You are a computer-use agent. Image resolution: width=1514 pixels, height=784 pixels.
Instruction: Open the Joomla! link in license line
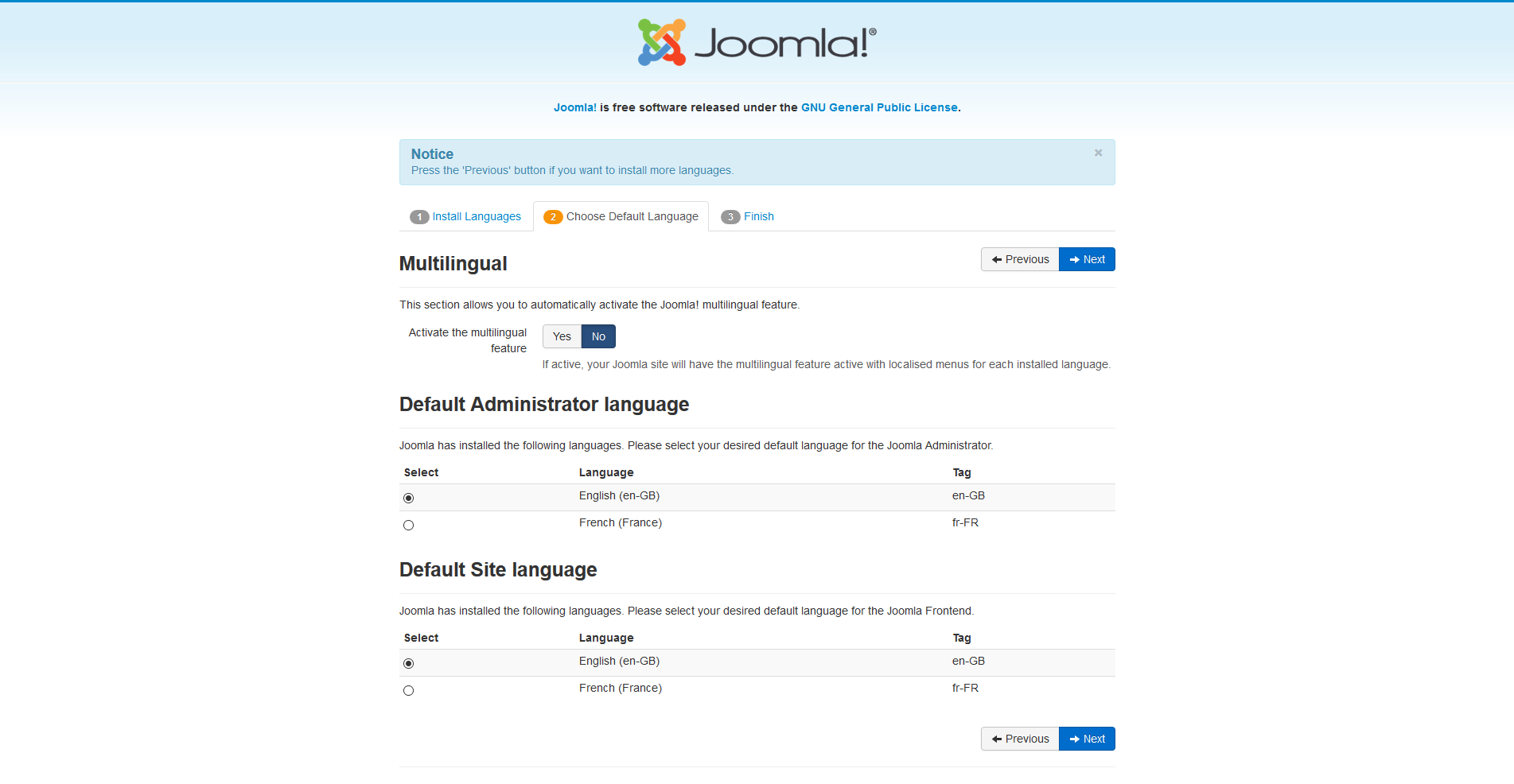[x=575, y=107]
